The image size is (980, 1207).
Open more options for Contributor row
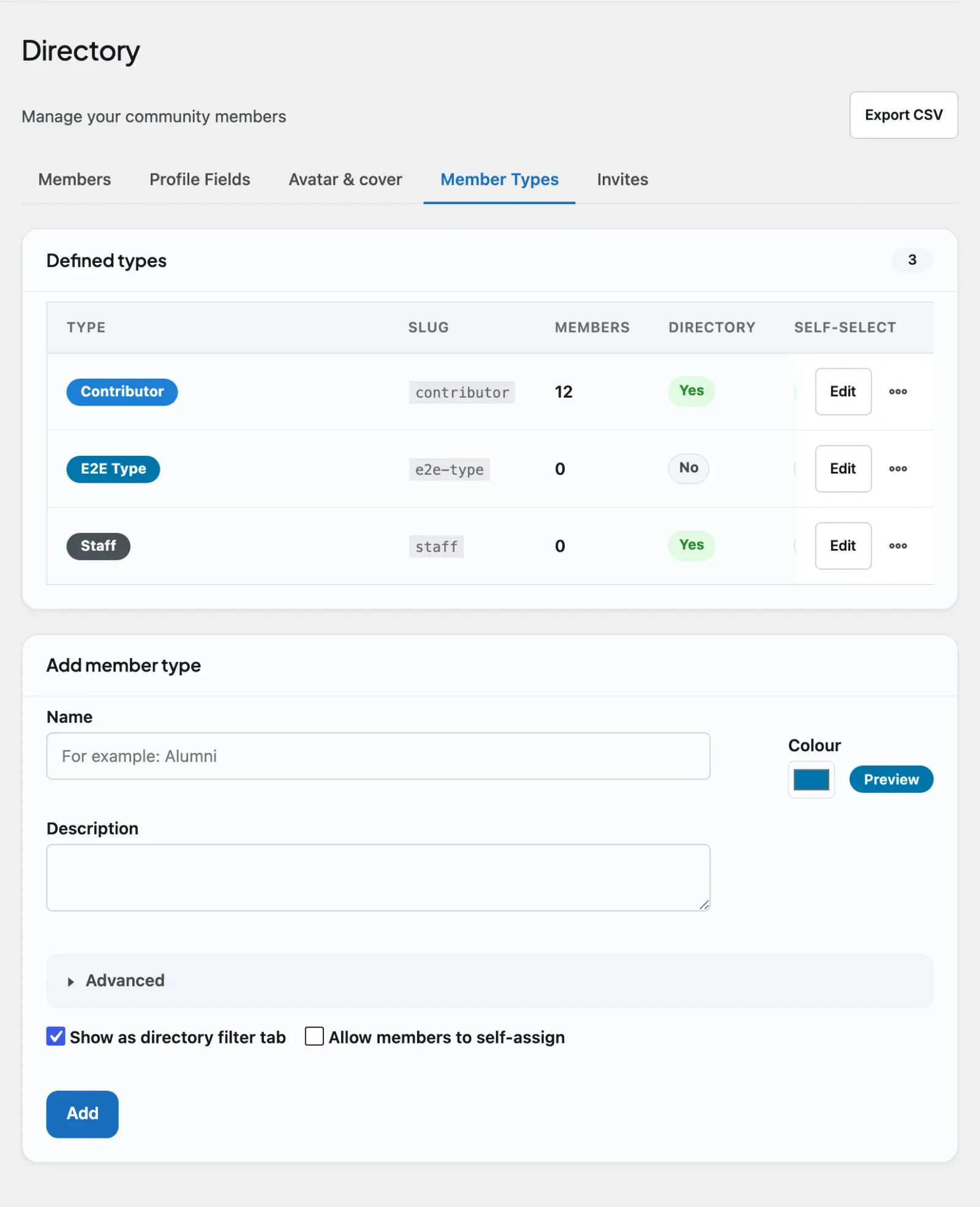click(x=898, y=392)
